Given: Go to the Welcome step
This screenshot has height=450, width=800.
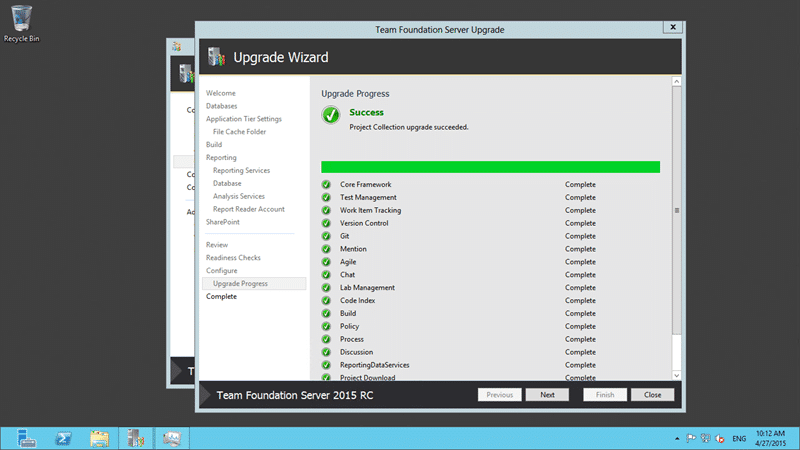Looking at the screenshot, I should click(x=220, y=93).
